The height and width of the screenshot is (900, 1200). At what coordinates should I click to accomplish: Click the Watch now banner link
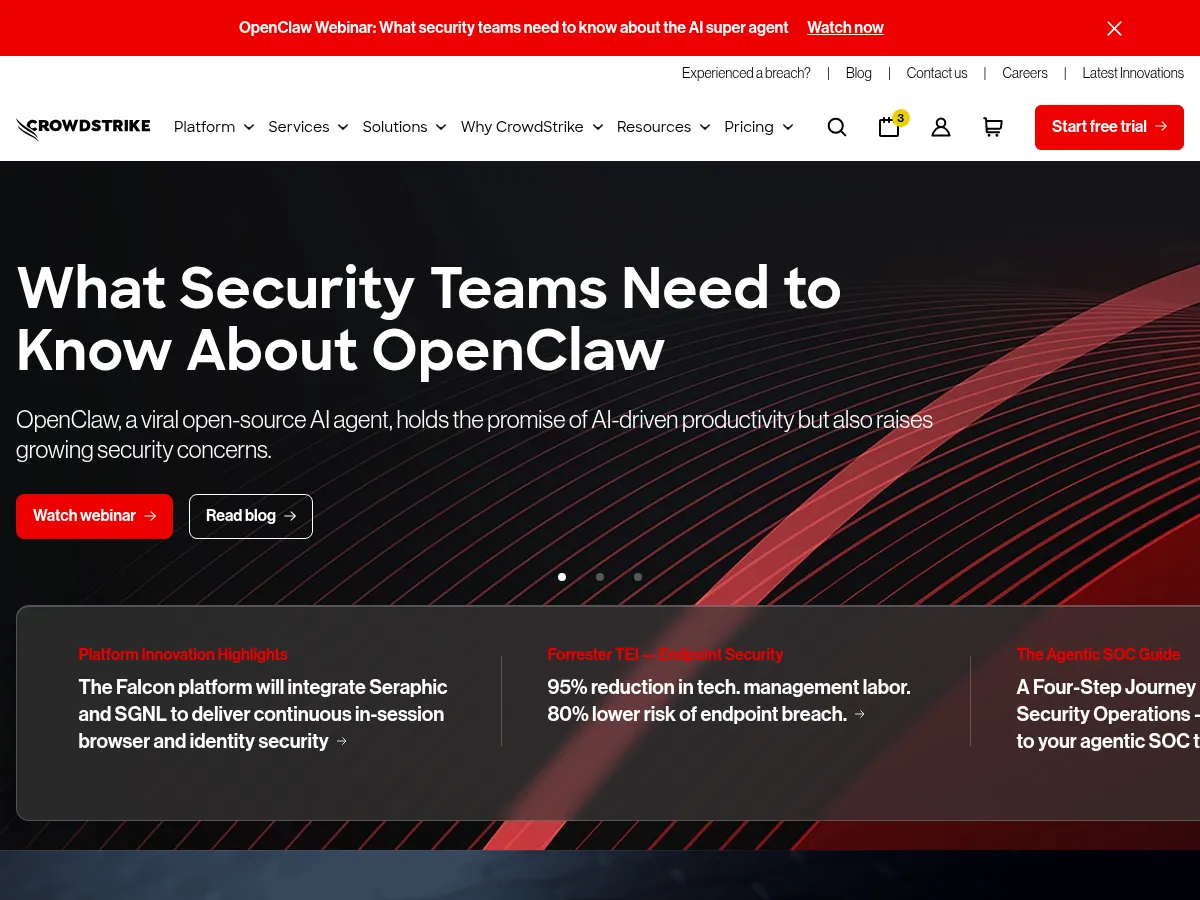[845, 27]
